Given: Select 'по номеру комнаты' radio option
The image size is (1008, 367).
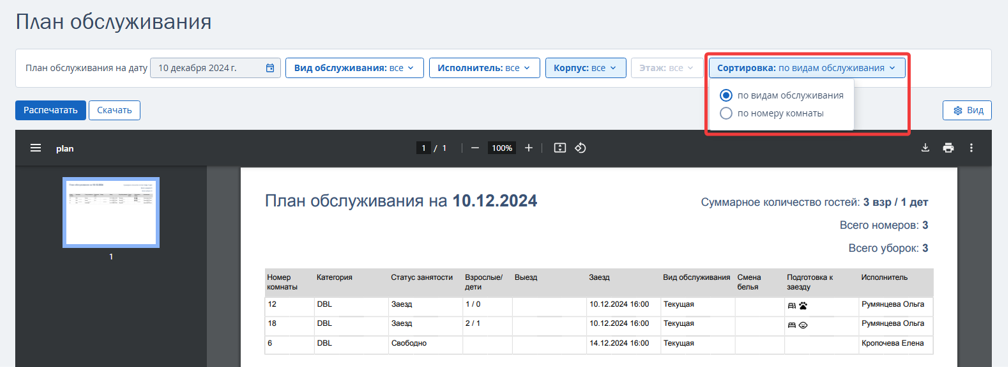Looking at the screenshot, I should 772,114.
